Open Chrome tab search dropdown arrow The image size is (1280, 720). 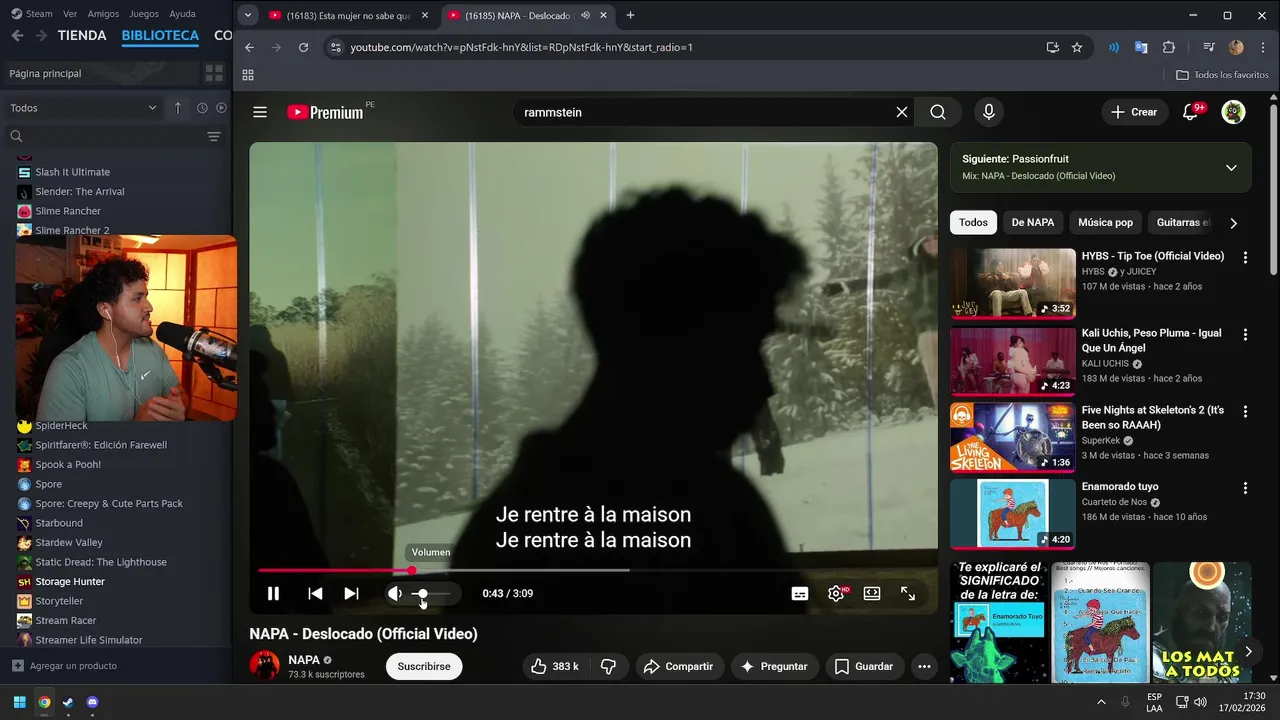[x=248, y=15]
